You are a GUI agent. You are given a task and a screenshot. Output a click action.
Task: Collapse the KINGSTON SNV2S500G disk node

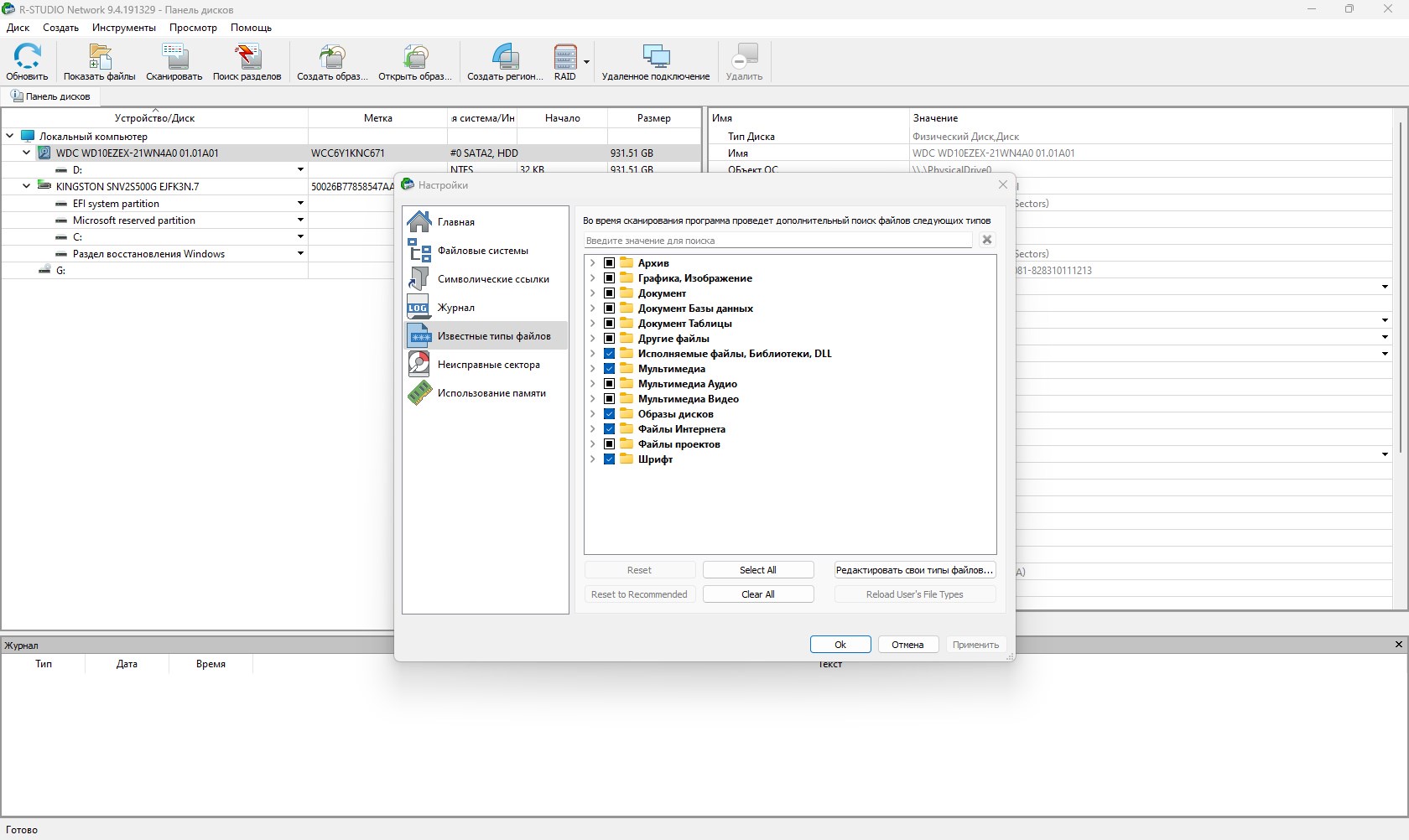tap(26, 186)
